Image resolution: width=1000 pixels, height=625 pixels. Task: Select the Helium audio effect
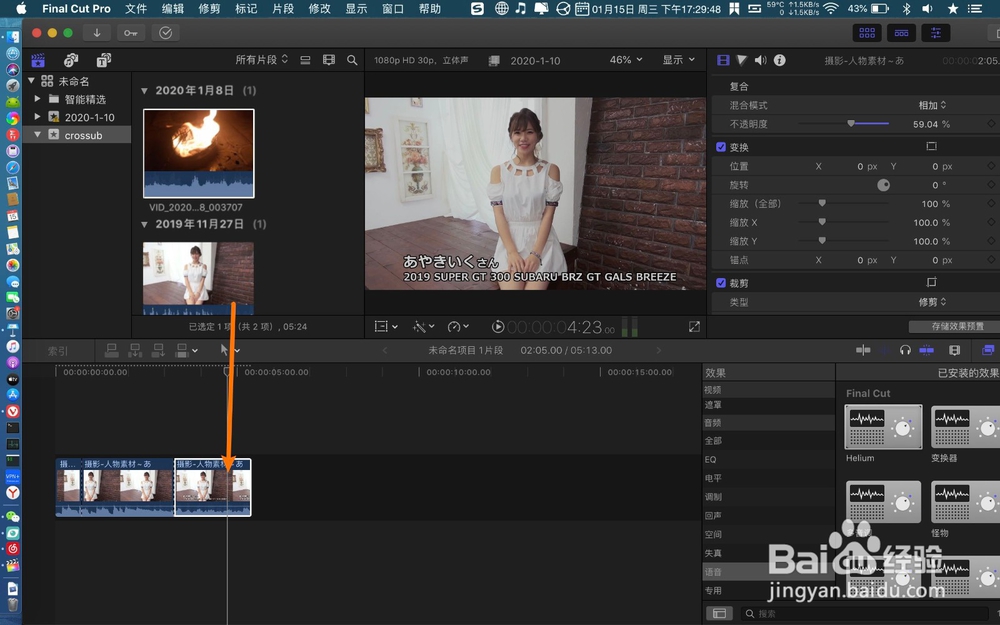(883, 427)
